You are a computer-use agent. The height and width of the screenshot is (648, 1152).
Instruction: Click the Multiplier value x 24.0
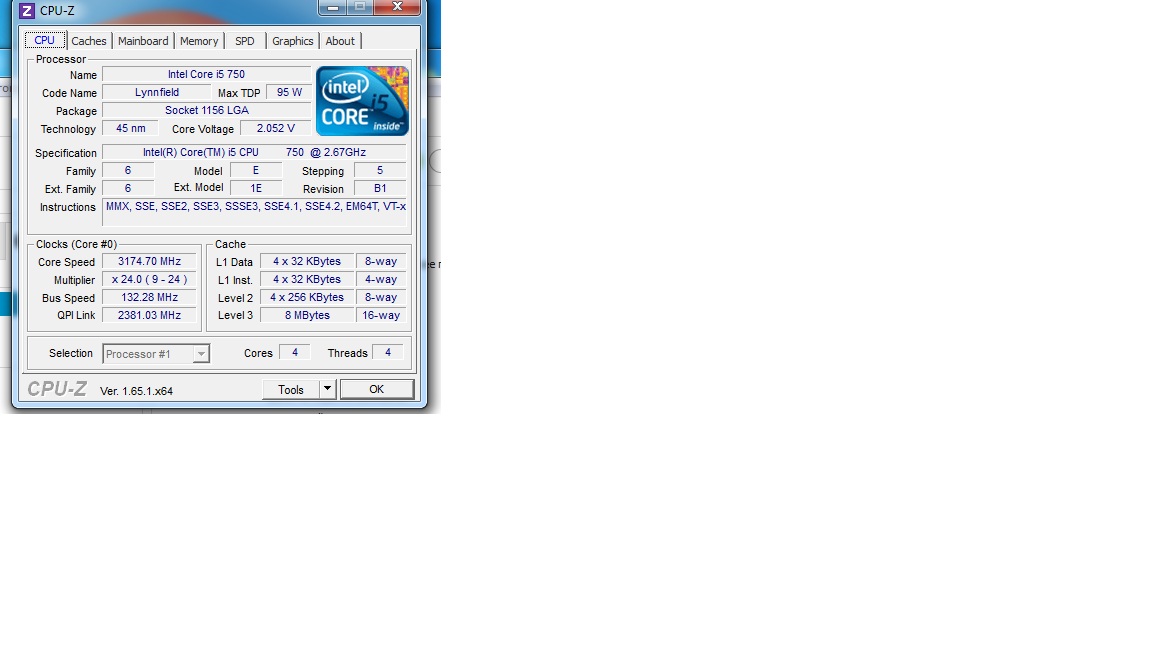pyautogui.click(x=149, y=279)
